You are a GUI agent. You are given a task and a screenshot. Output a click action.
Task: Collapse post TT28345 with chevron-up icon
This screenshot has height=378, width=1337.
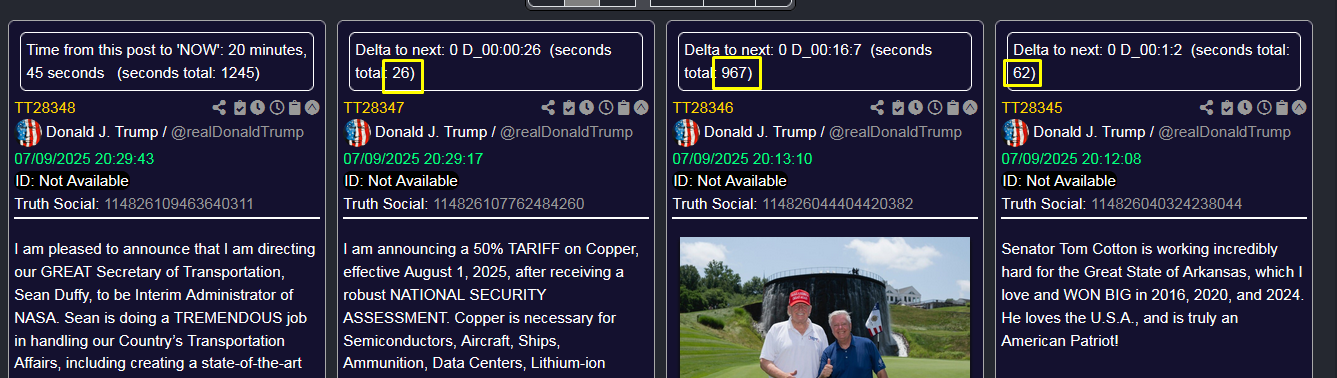pos(1299,108)
